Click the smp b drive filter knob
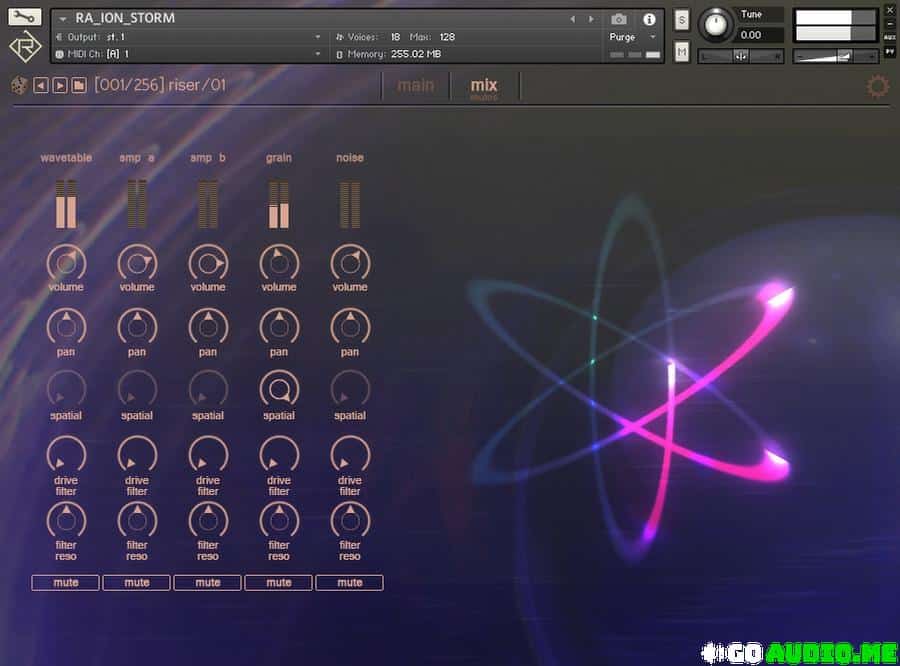The image size is (900, 666). click(208, 455)
